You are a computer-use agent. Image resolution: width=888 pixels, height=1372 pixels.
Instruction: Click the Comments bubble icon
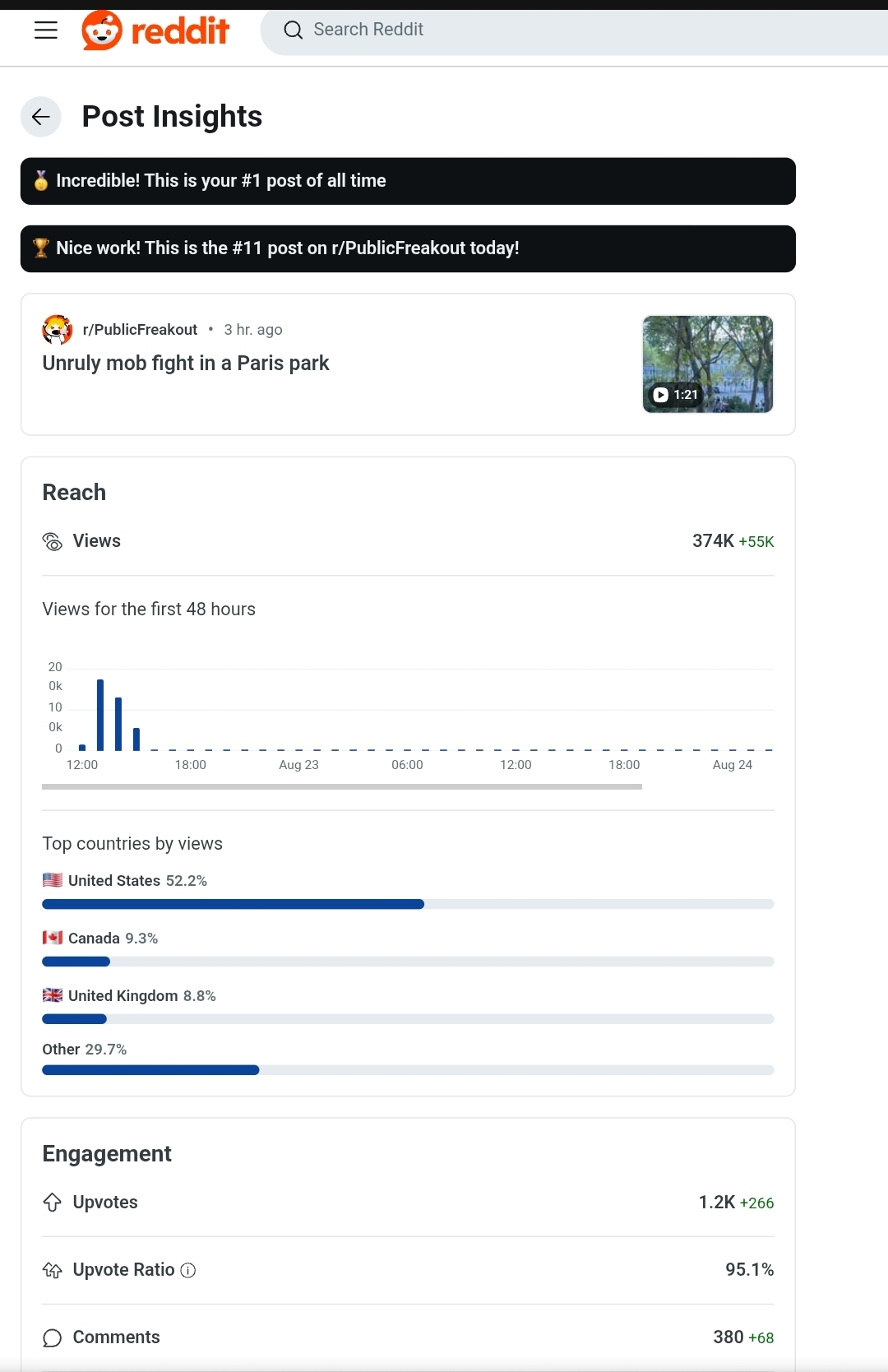[53, 1337]
